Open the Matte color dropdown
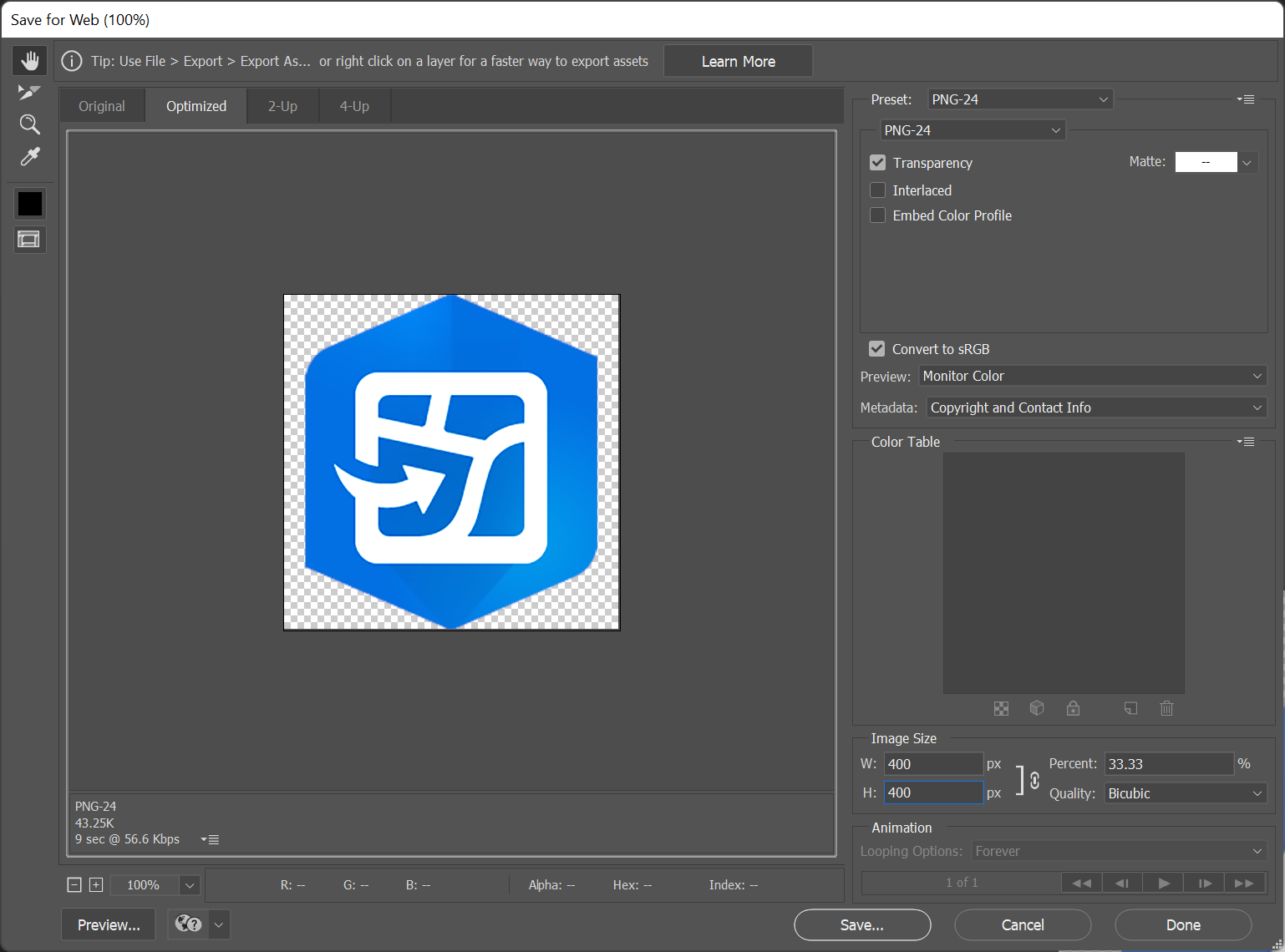1285x952 pixels. [x=1246, y=161]
